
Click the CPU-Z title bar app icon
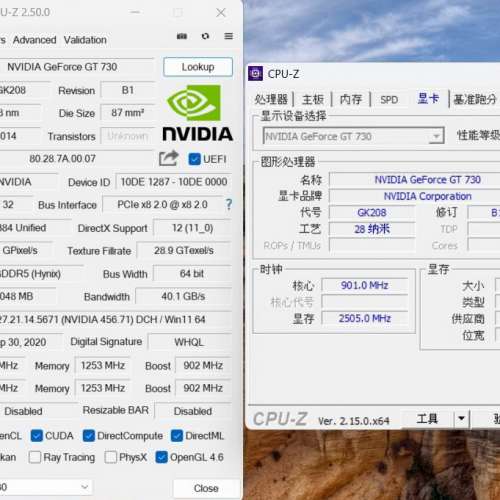point(256,73)
